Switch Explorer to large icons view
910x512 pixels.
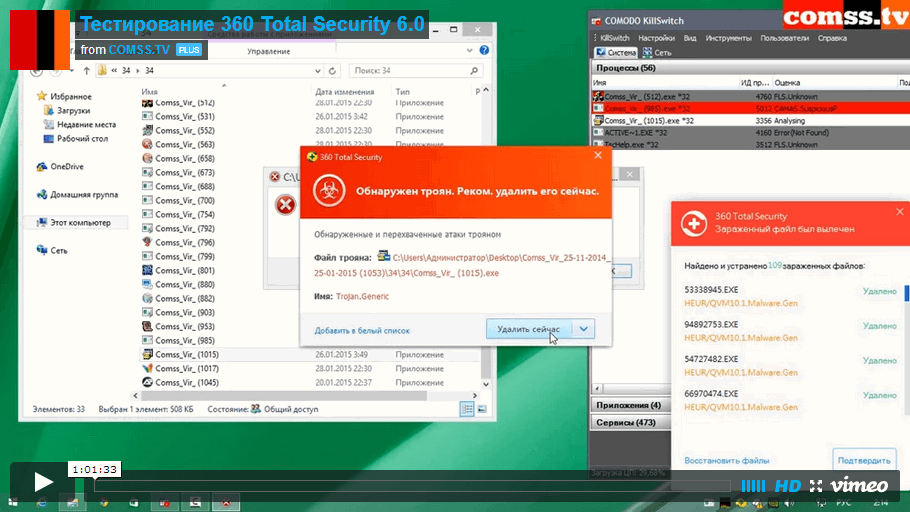click(x=482, y=409)
